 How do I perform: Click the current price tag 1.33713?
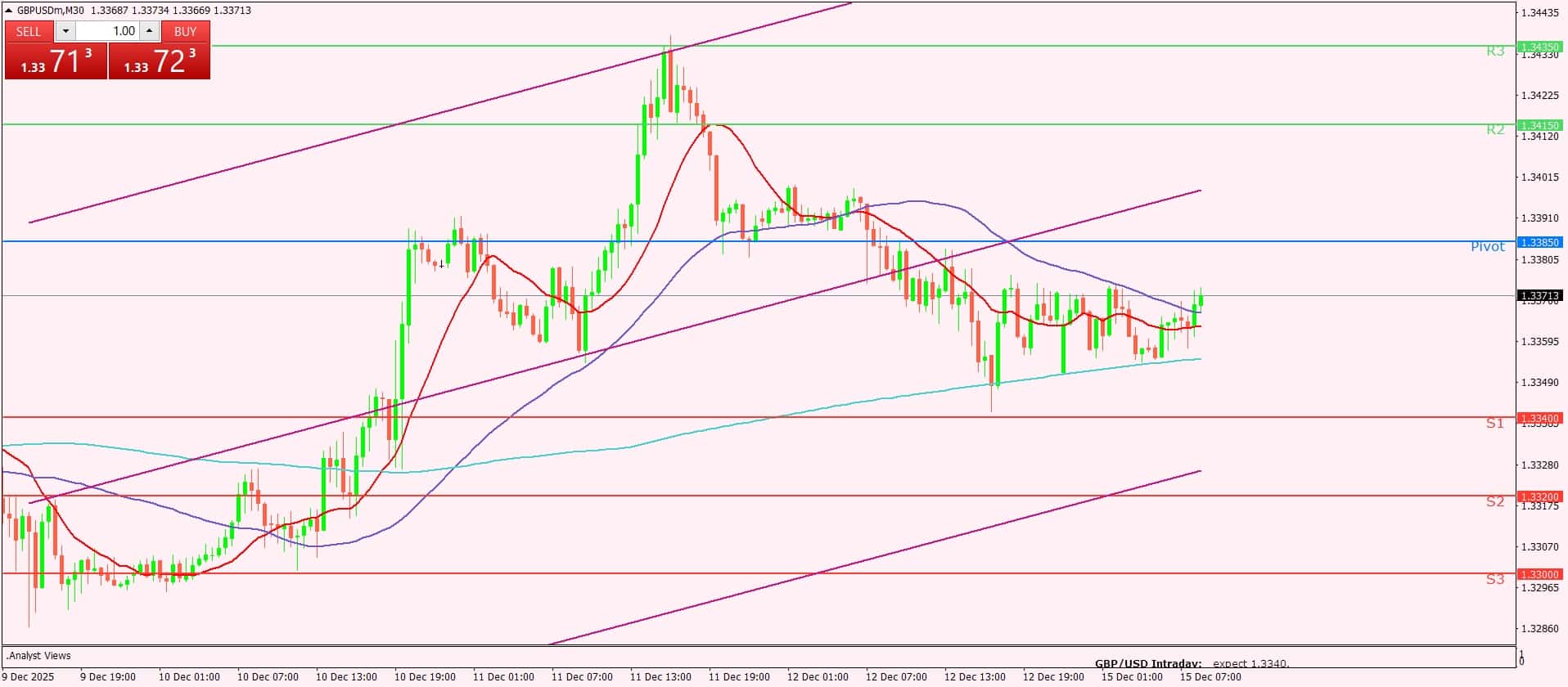point(1539,296)
